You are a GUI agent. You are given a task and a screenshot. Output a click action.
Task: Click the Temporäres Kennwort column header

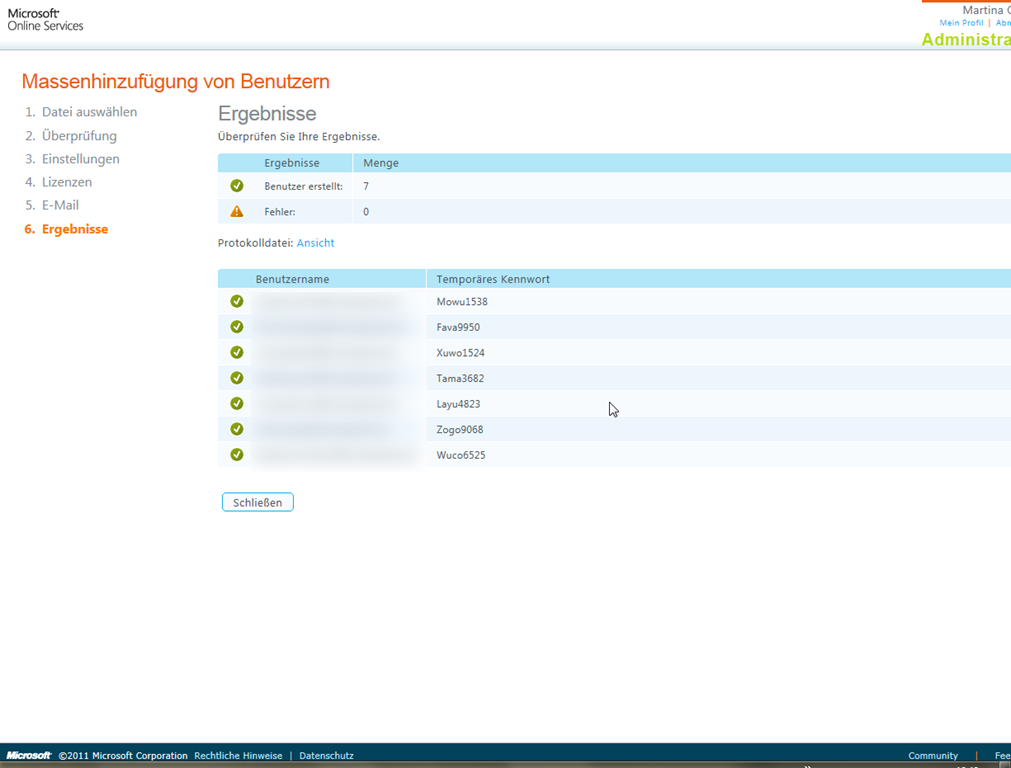(x=493, y=279)
